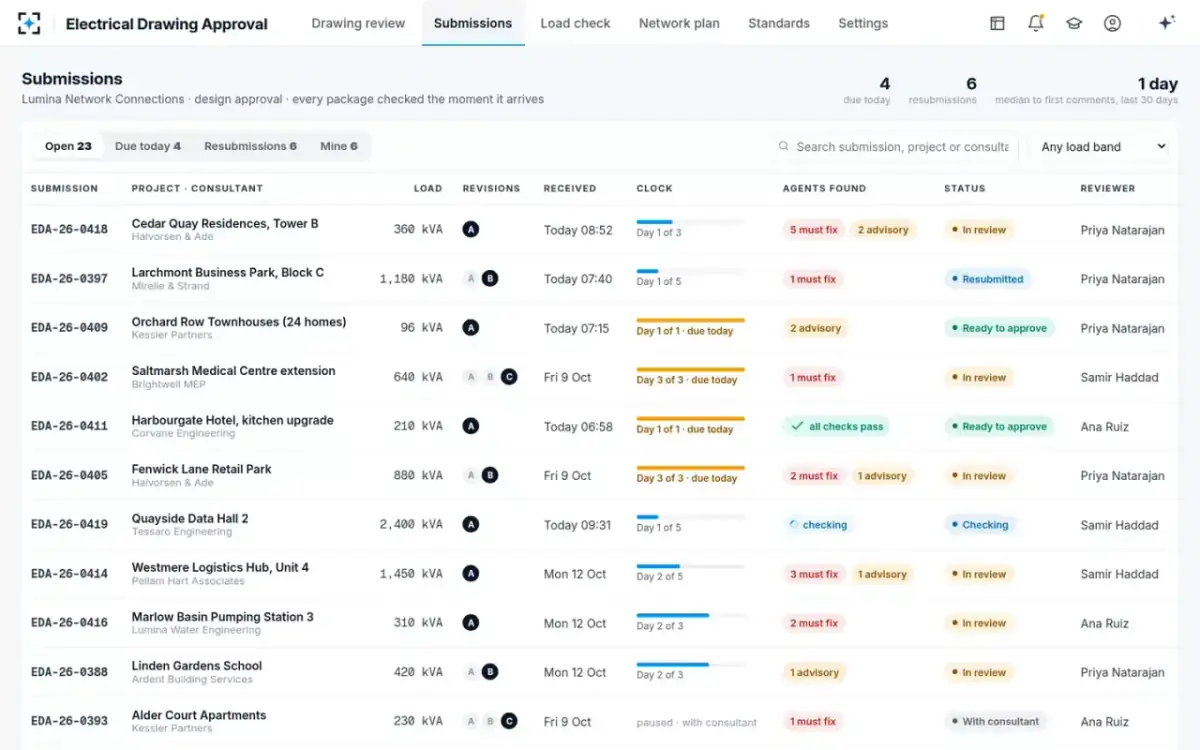Click the search magnifier icon
Image resolution: width=1200 pixels, height=750 pixels.
[x=784, y=146]
